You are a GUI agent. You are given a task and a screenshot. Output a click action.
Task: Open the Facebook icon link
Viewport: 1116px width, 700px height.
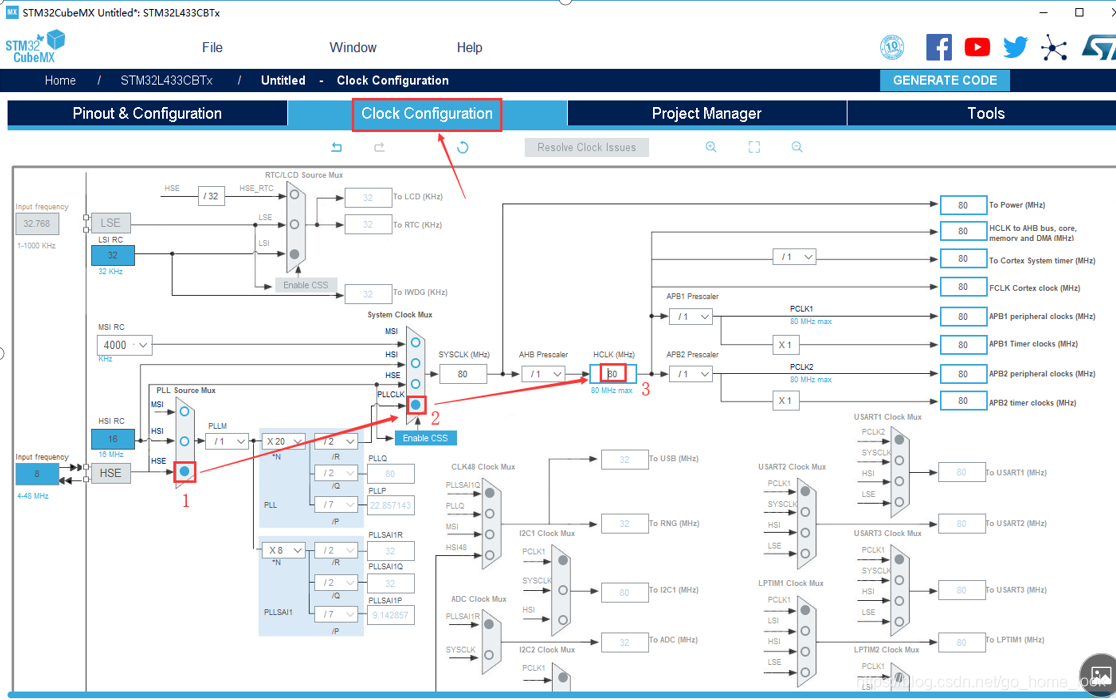[x=939, y=48]
